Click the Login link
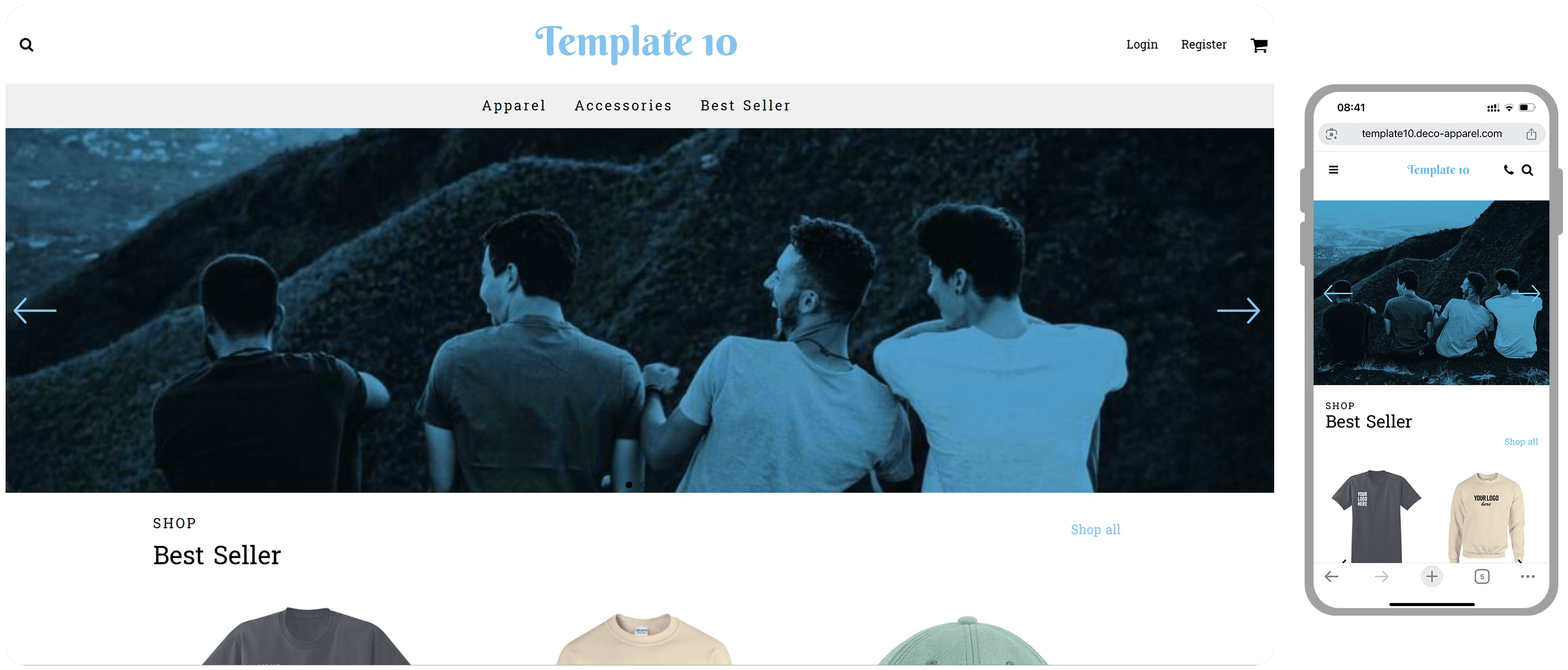The width and height of the screenshot is (1568, 670). [x=1141, y=45]
